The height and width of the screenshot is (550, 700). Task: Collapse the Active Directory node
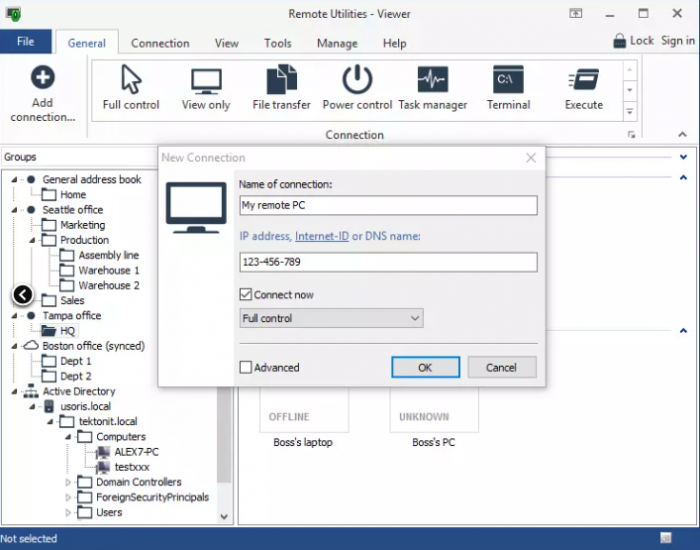pyautogui.click(x=14, y=392)
